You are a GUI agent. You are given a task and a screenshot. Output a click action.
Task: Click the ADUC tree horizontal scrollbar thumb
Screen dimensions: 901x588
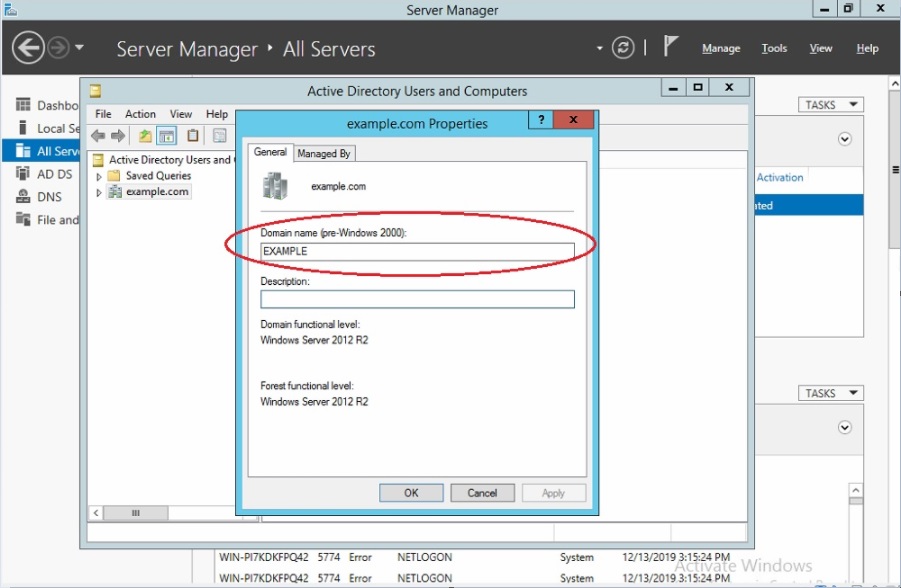tap(136, 513)
